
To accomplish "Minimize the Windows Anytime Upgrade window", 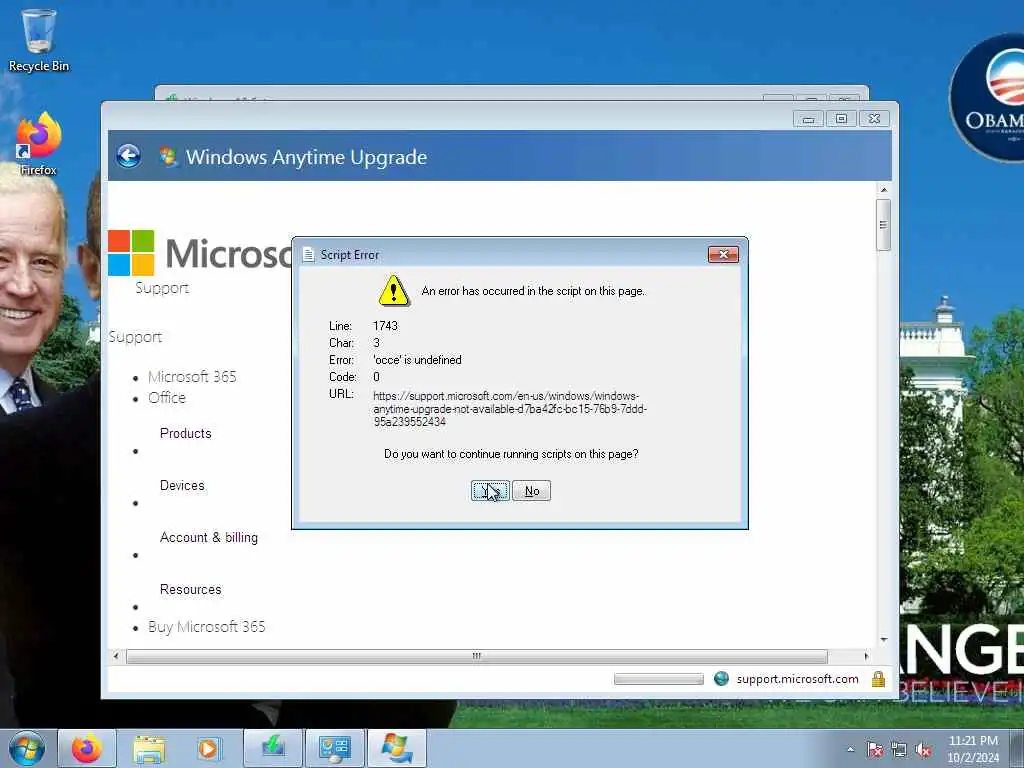I will [x=808, y=119].
